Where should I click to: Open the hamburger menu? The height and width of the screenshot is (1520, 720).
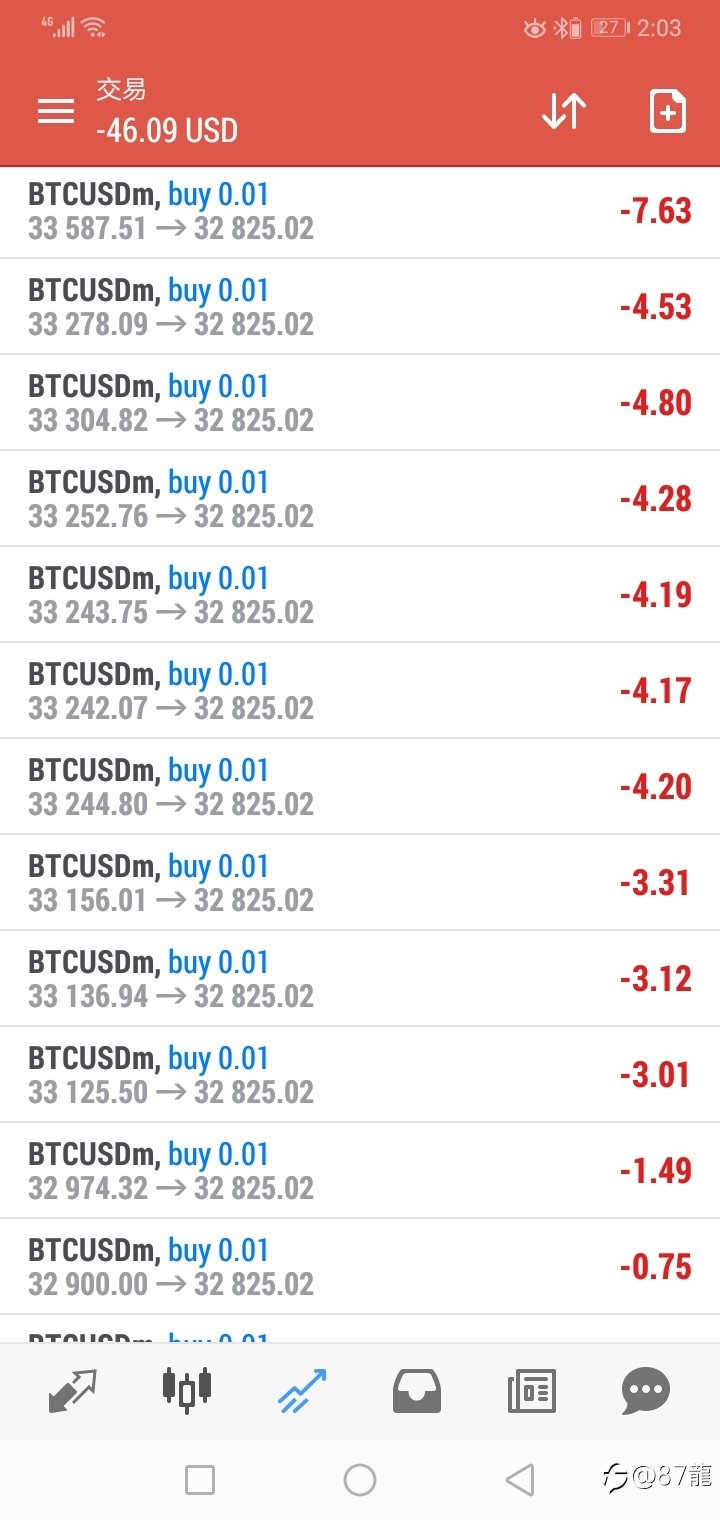pos(56,111)
